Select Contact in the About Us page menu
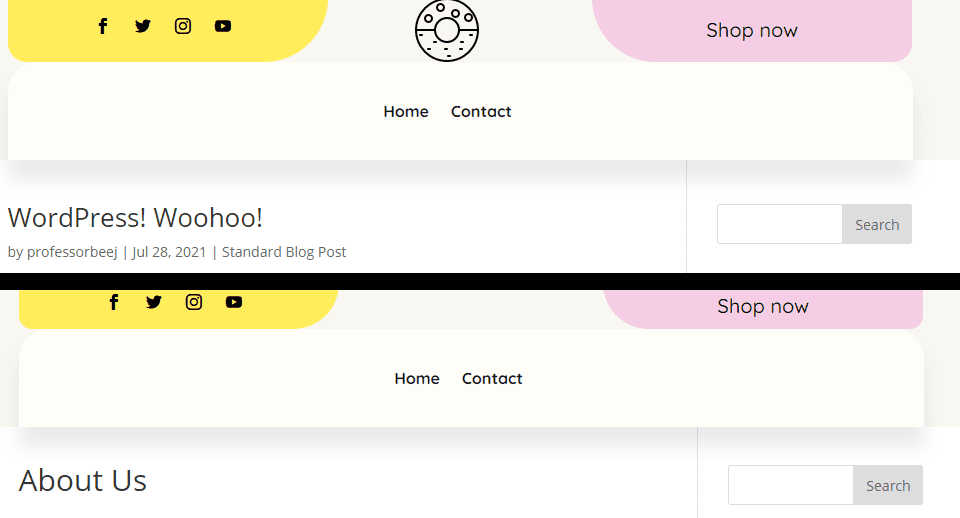The width and height of the screenshot is (960, 518). [492, 379]
